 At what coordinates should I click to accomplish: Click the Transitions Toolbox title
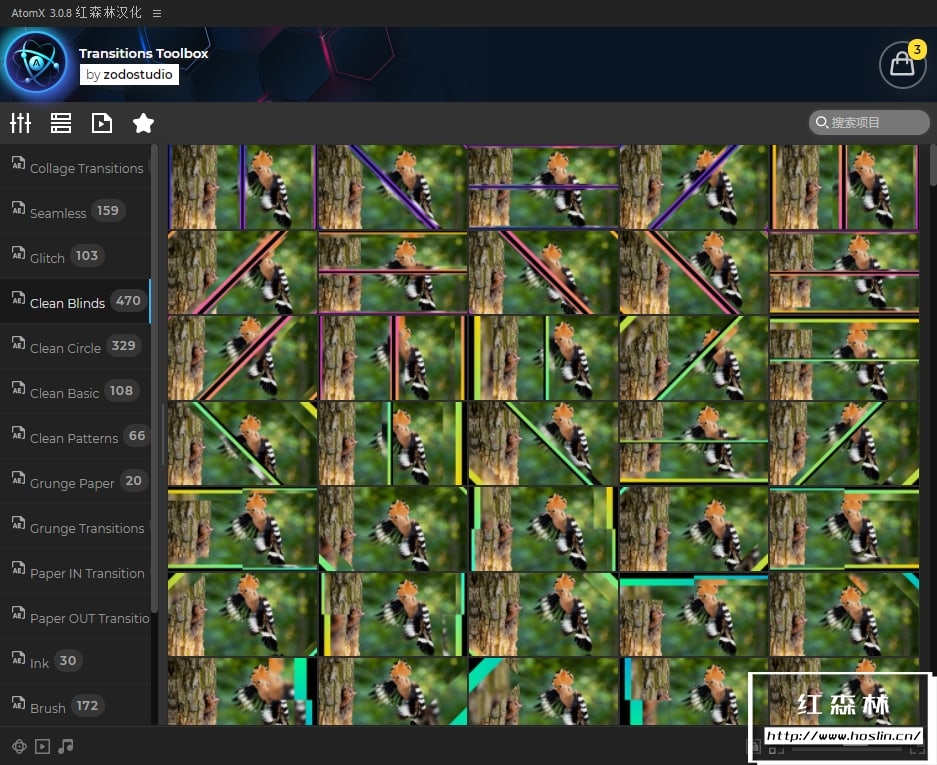click(x=143, y=53)
